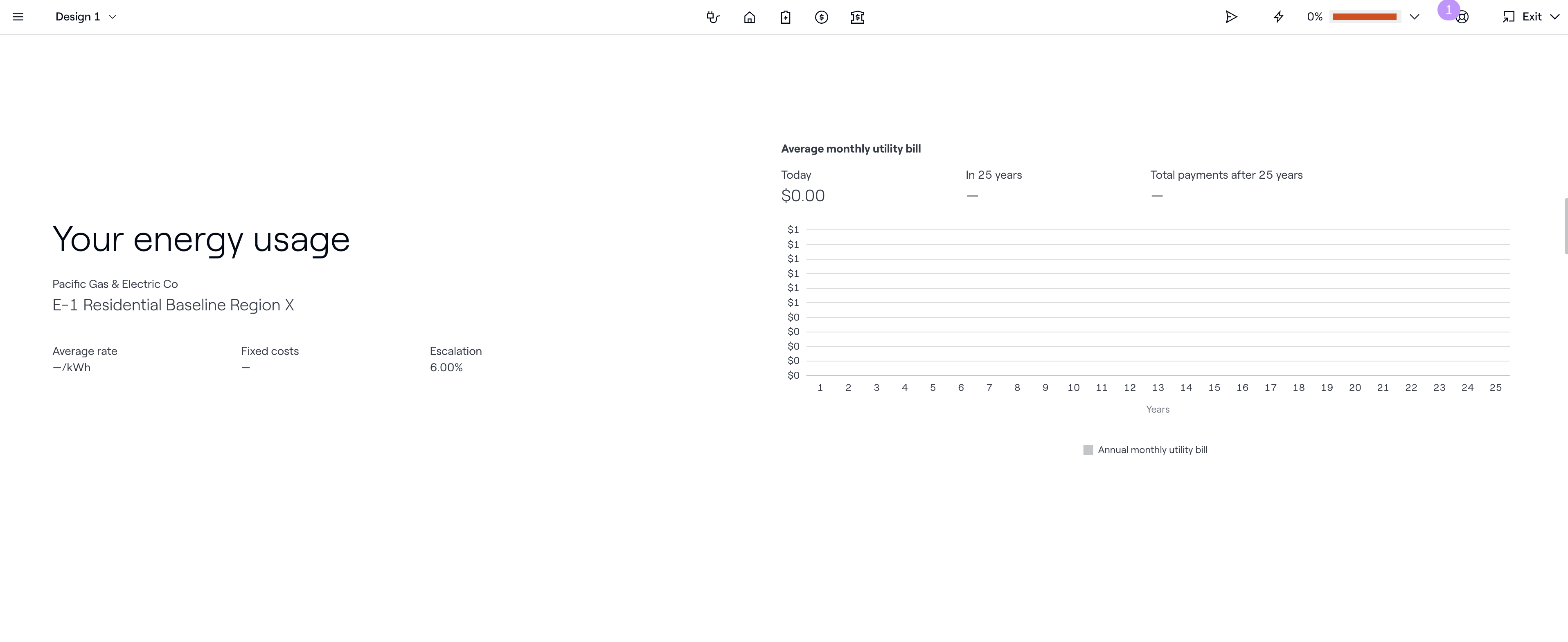Click the page scrollbar on the right edge
Image resolution: width=1568 pixels, height=642 pixels.
(1565, 225)
